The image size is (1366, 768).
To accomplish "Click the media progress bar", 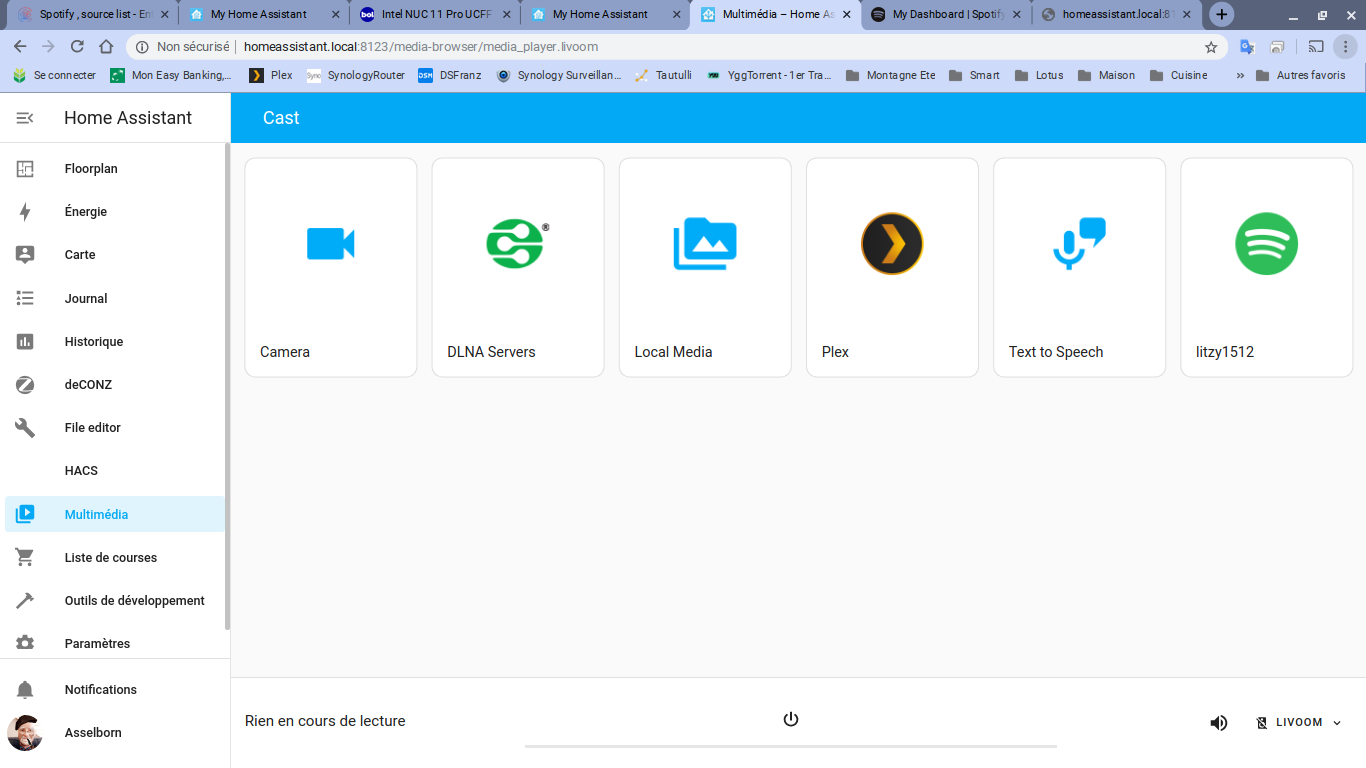I will point(791,746).
